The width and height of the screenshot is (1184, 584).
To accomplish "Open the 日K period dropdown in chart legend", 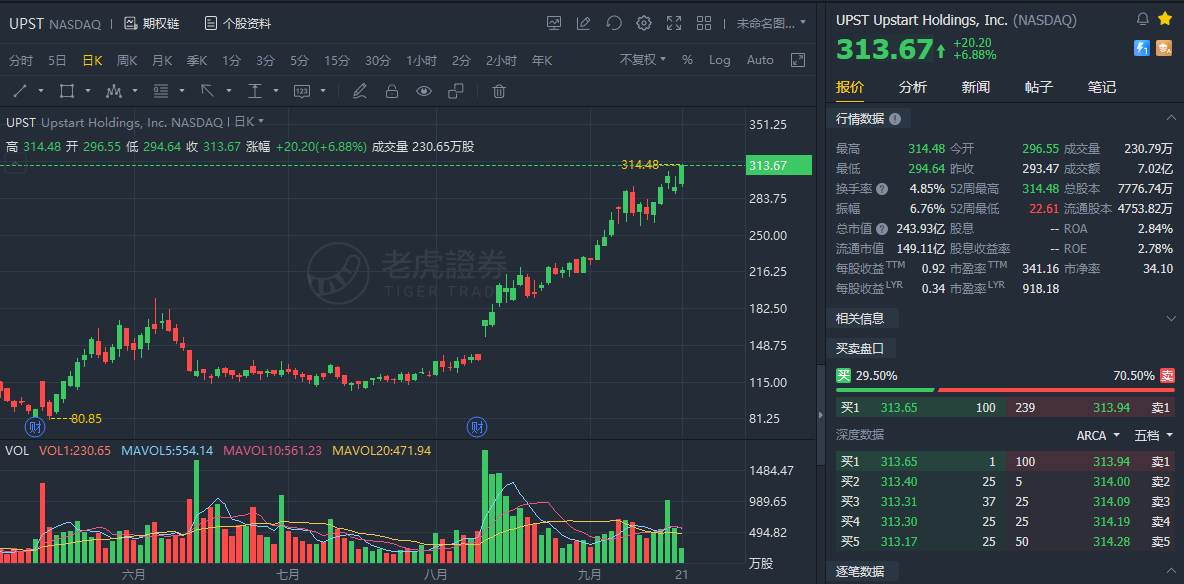I will pos(249,121).
